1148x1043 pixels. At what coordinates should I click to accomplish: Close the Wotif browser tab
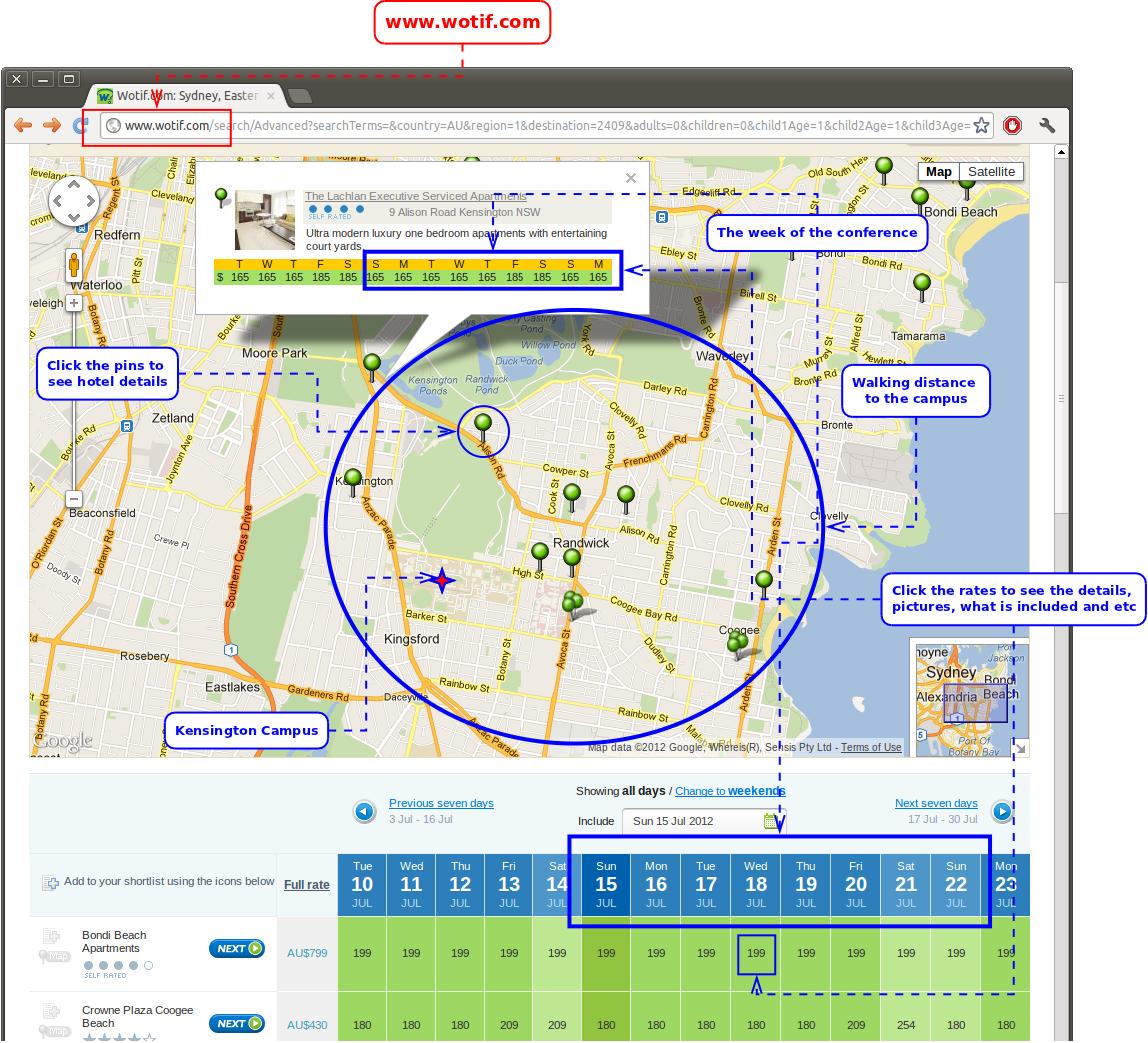tap(271, 96)
